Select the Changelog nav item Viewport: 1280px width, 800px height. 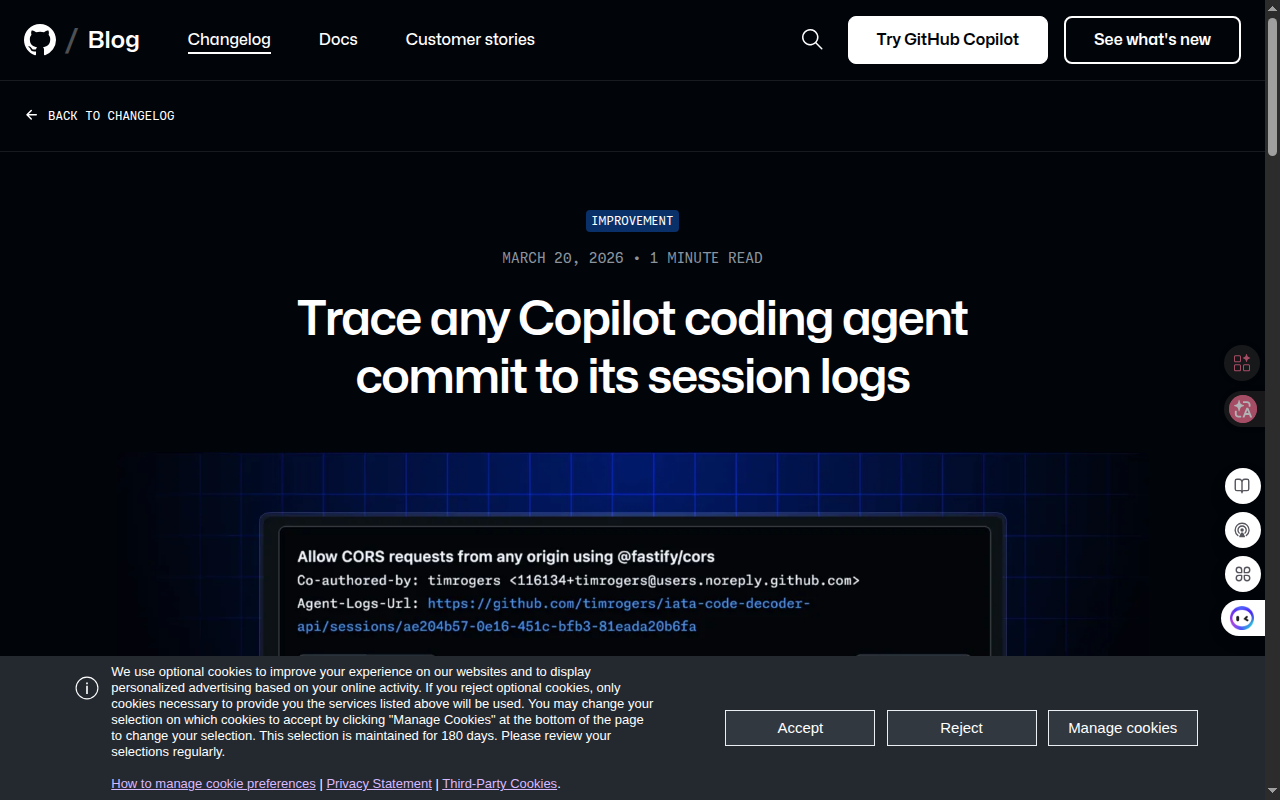coord(229,40)
